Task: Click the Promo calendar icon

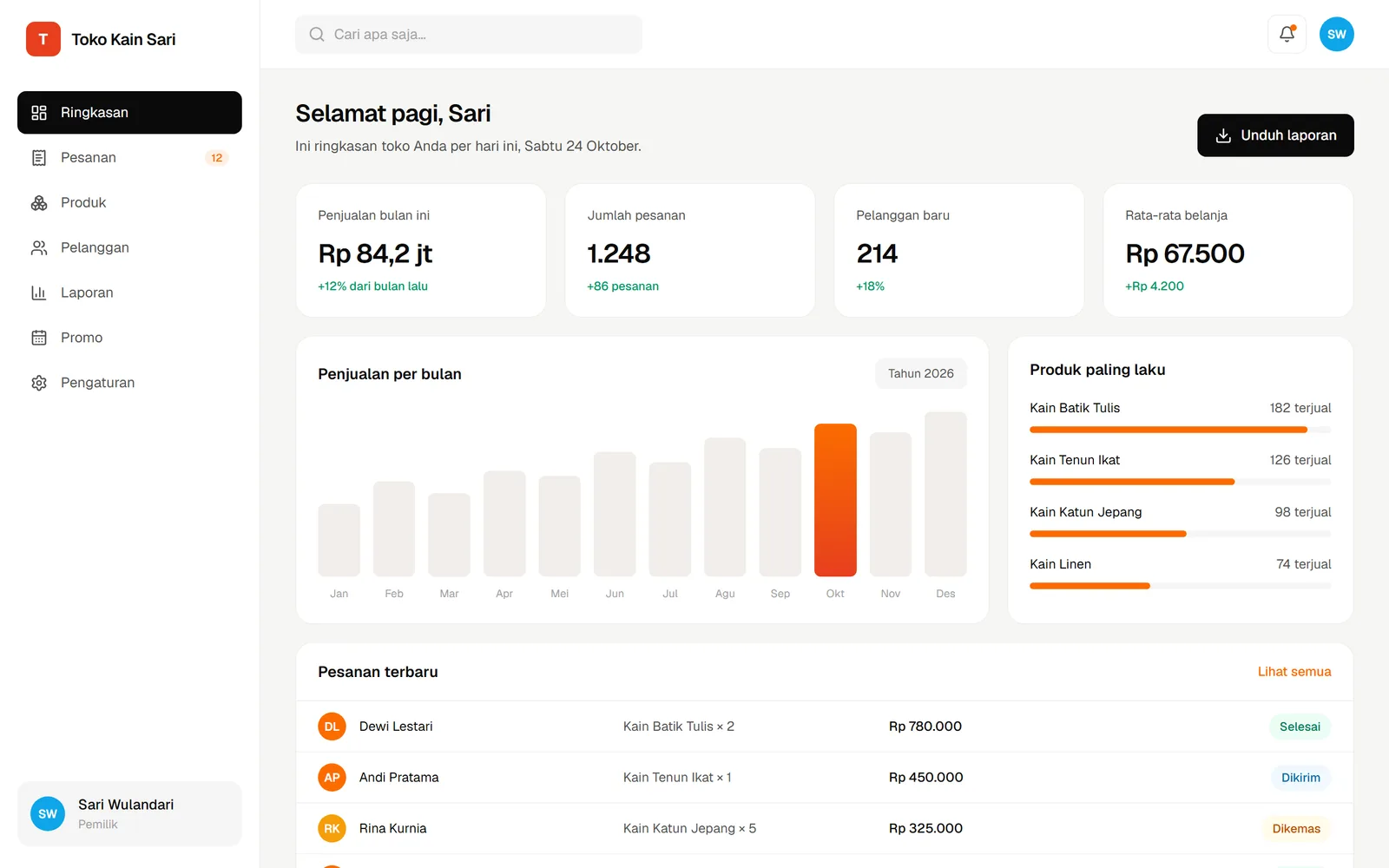Action: (x=39, y=338)
